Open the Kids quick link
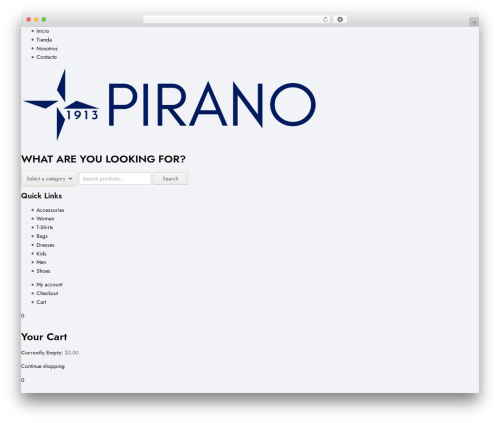 (x=41, y=254)
